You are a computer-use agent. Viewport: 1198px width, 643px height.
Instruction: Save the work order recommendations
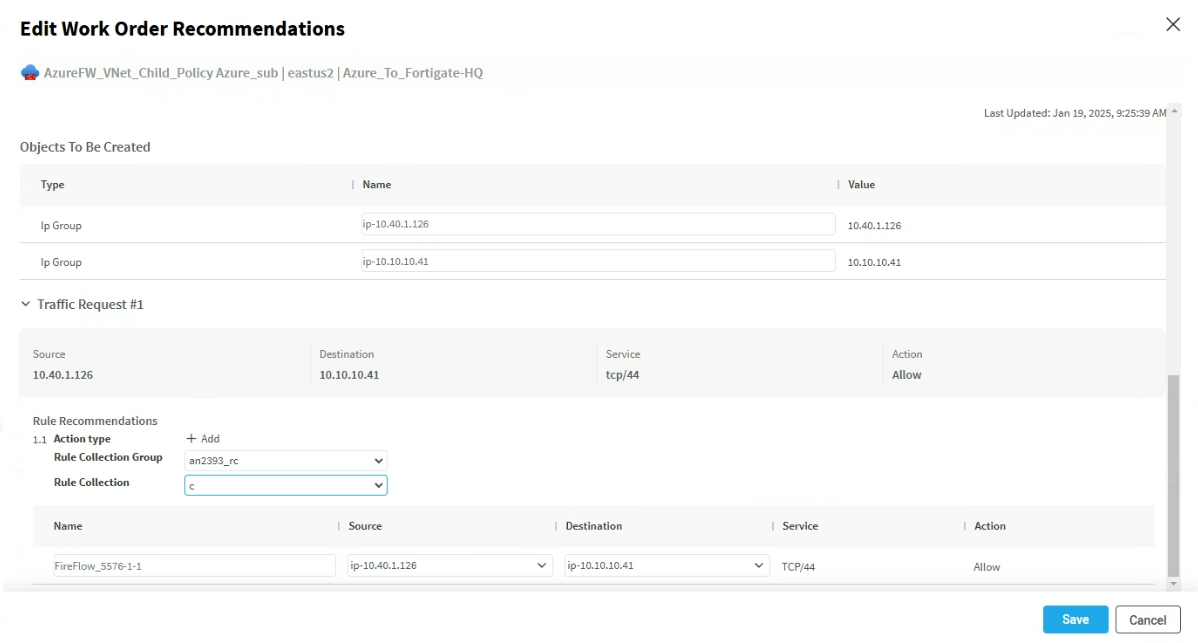pos(1075,620)
